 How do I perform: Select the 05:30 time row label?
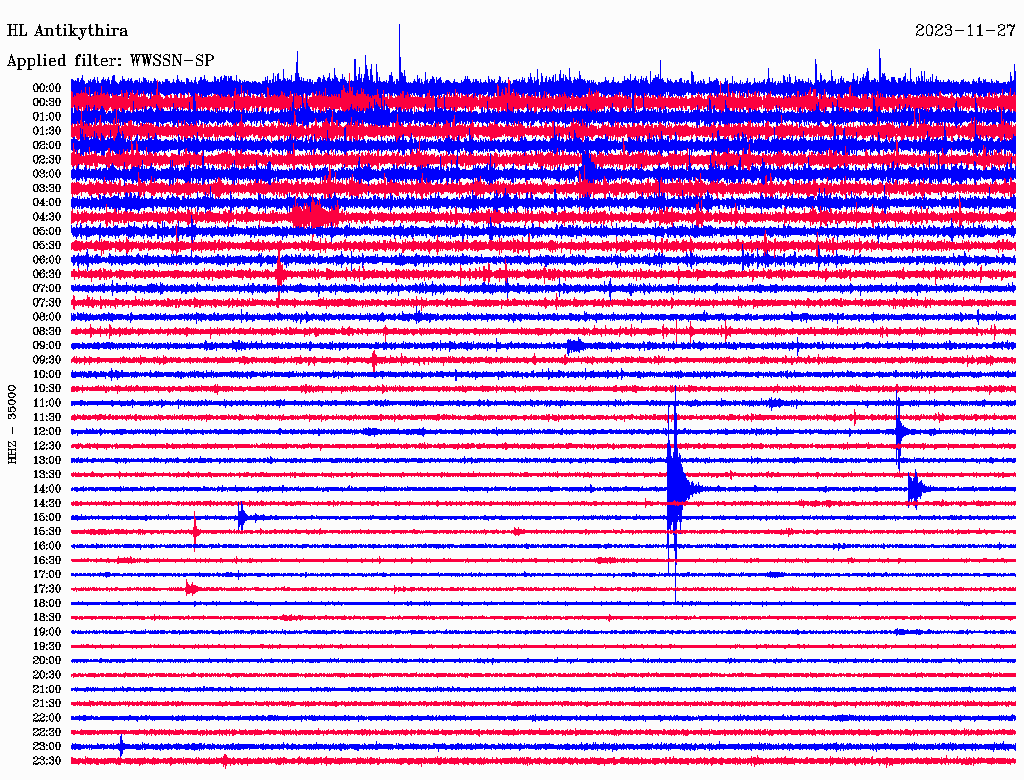pos(47,246)
